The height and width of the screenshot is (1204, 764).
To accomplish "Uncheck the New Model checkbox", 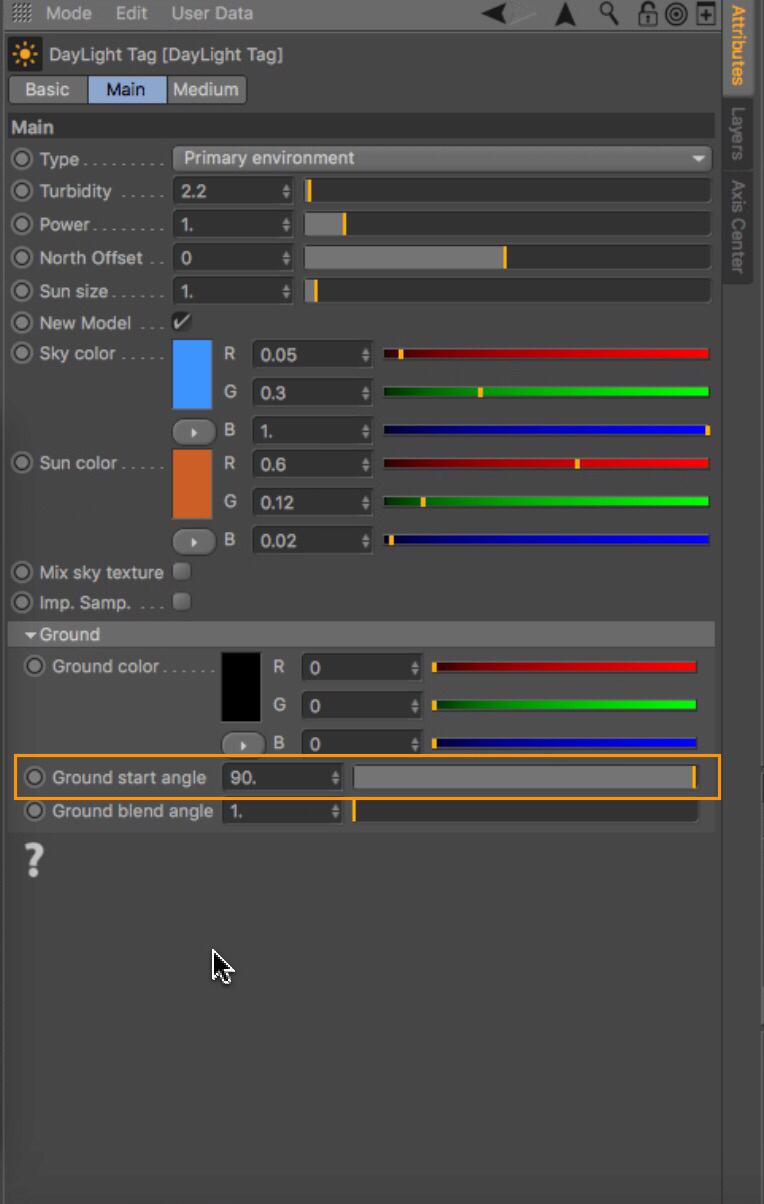I will coord(181,322).
